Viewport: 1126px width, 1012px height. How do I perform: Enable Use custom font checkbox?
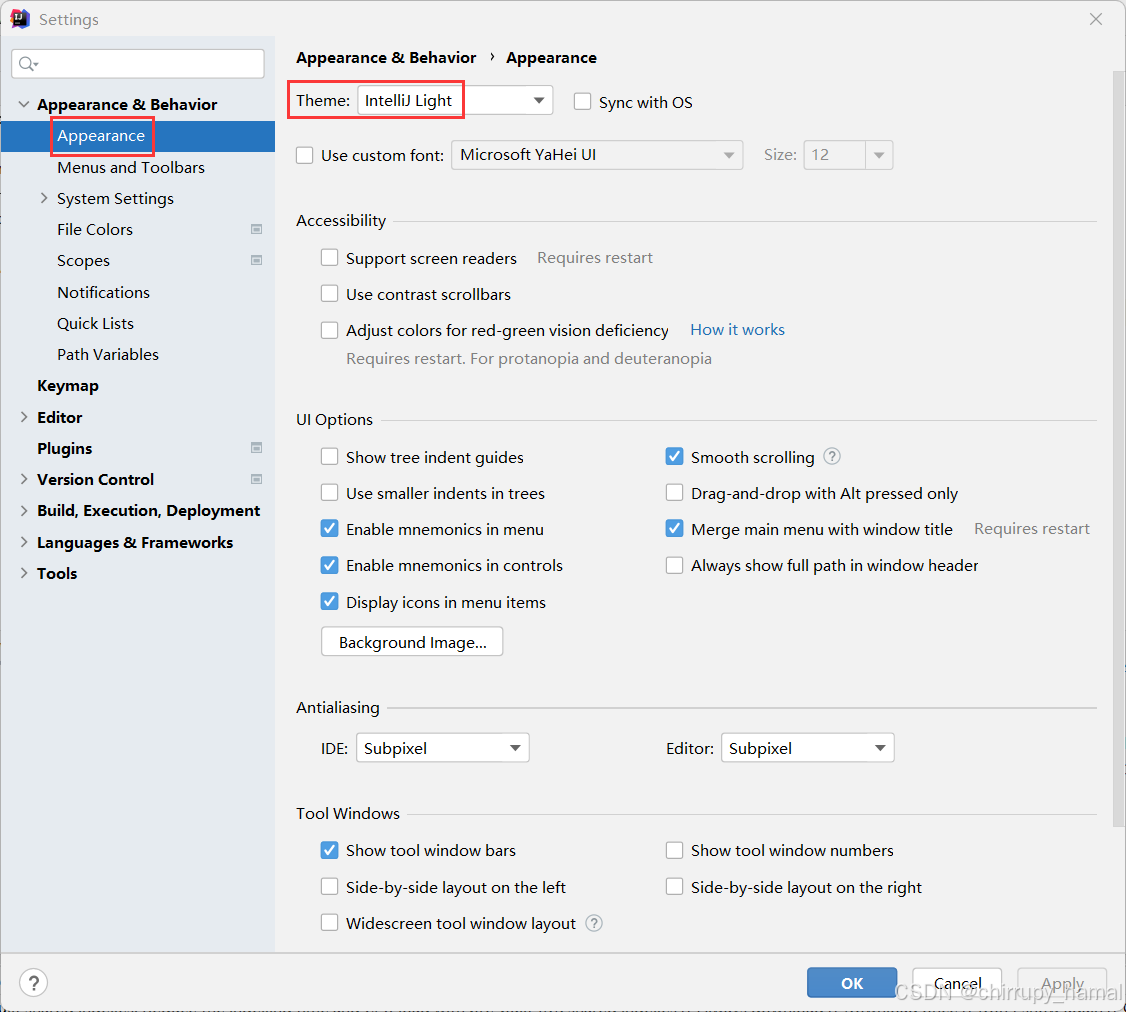(x=304, y=155)
